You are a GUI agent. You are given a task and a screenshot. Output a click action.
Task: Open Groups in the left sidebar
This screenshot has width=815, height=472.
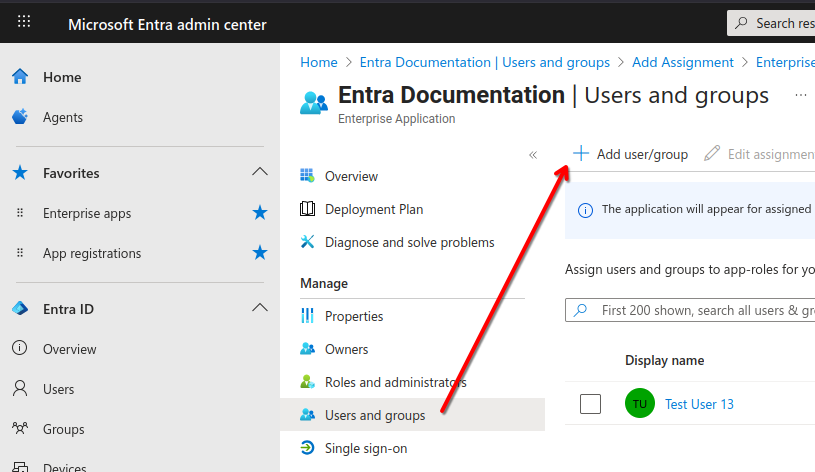tap(63, 429)
